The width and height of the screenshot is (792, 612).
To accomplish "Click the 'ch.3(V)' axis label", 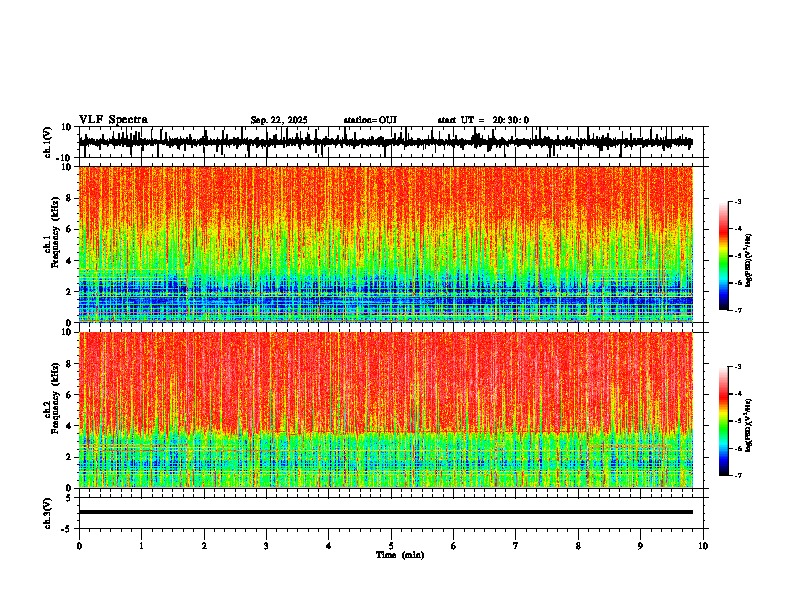I will point(48,513).
